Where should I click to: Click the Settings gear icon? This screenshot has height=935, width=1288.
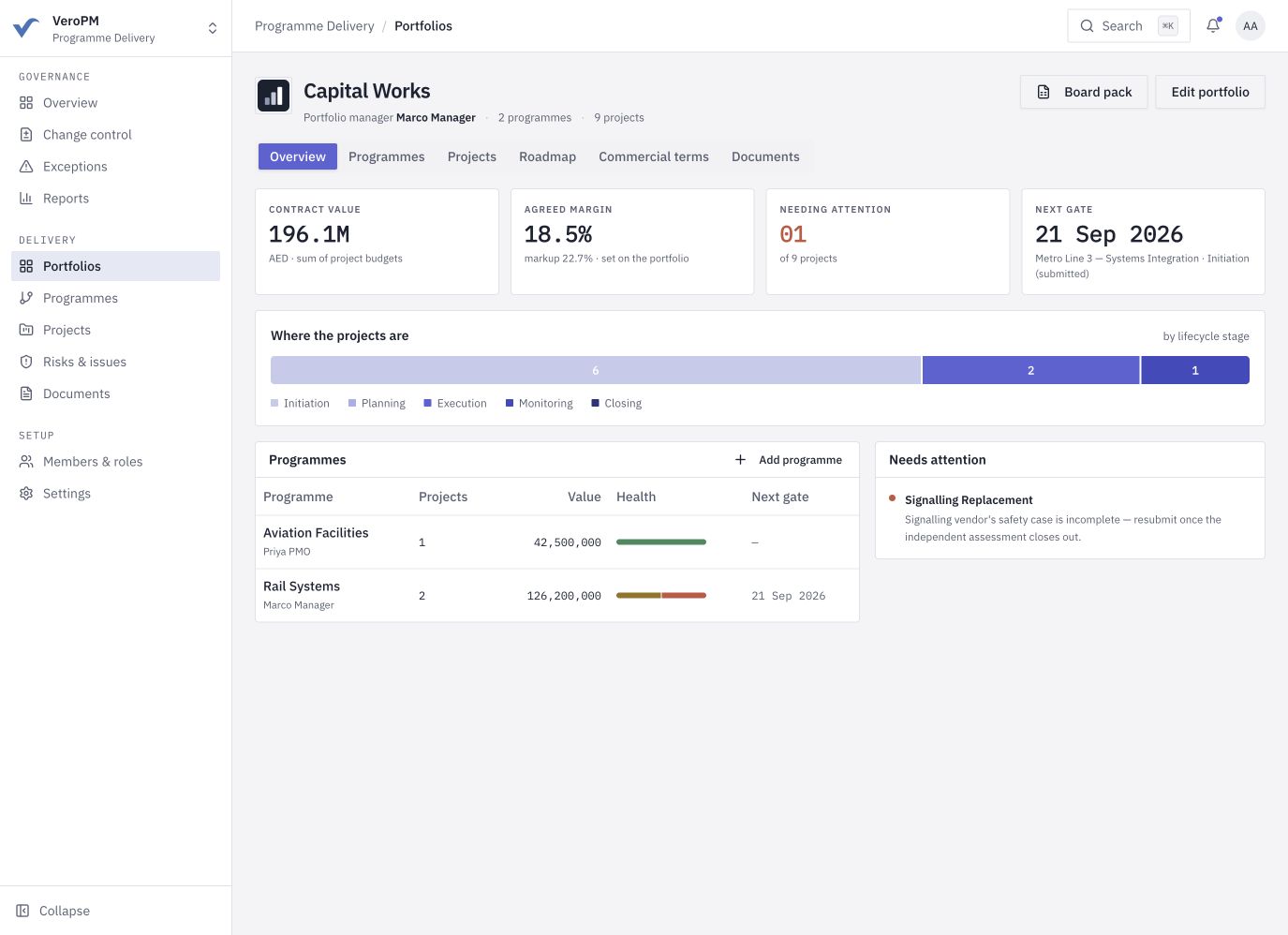pos(26,494)
